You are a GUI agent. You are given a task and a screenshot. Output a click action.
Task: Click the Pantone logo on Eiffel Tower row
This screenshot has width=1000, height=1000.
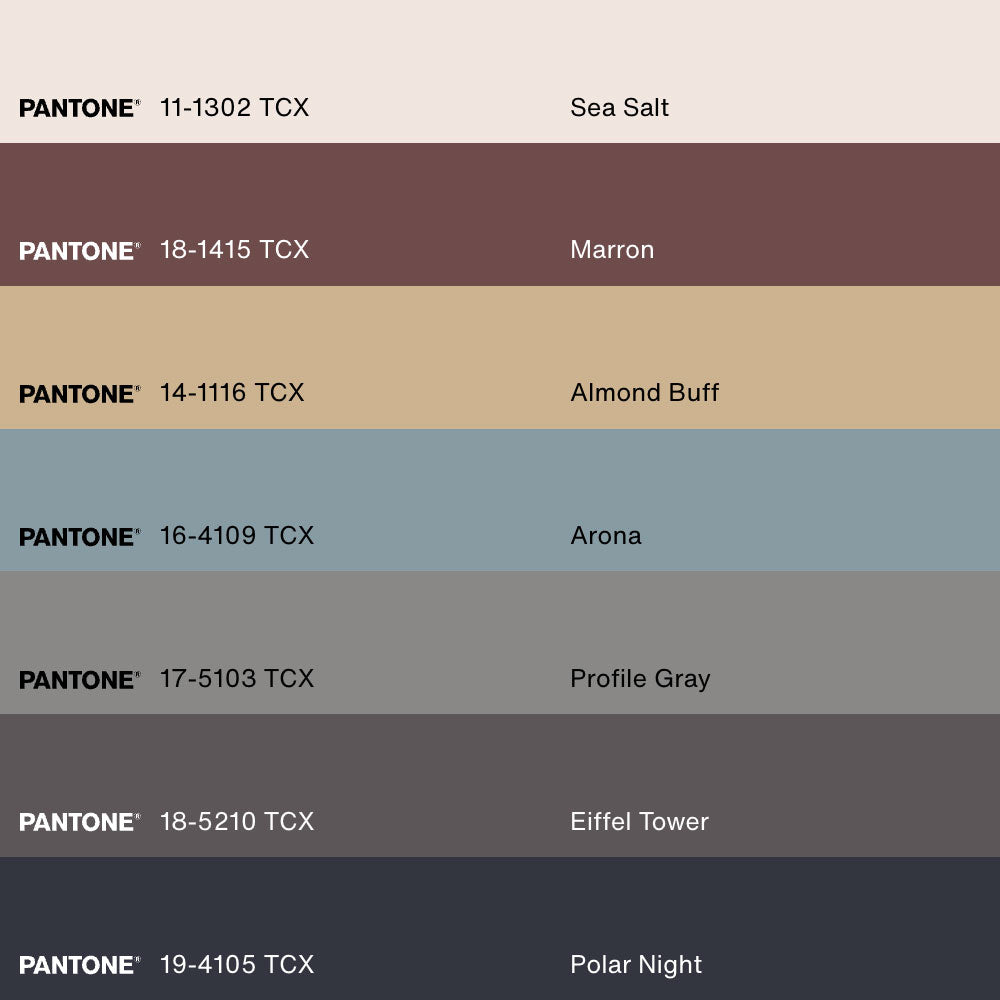pos(79,822)
